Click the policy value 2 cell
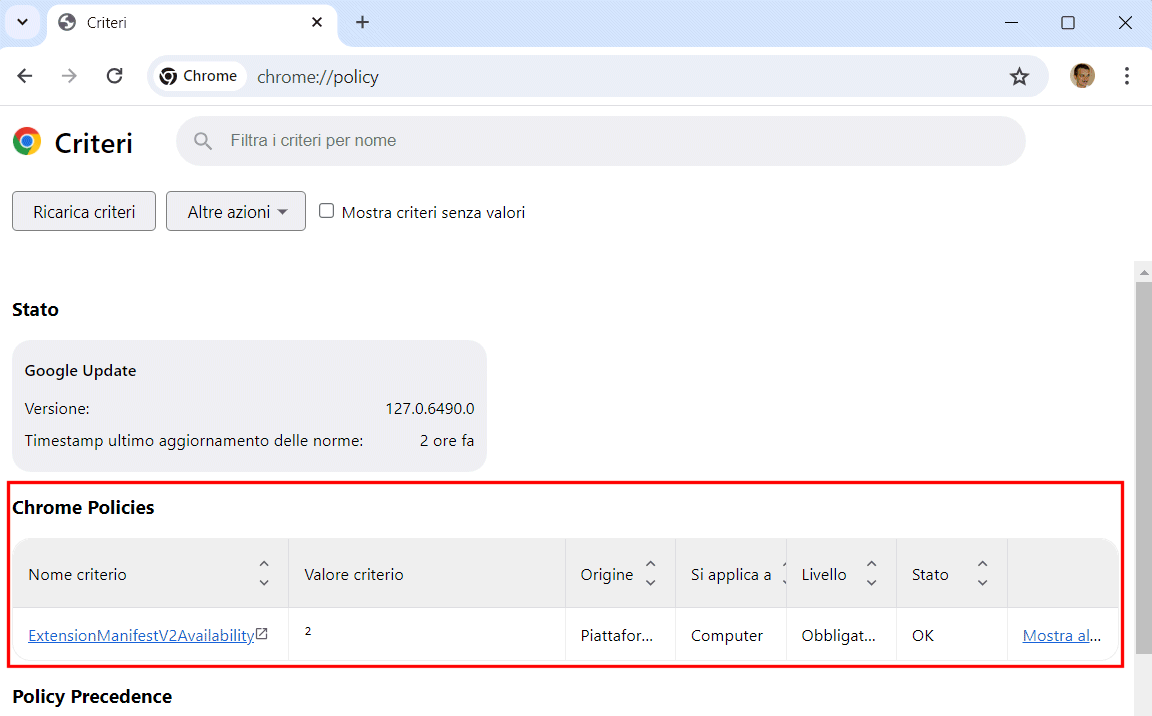 pos(427,634)
